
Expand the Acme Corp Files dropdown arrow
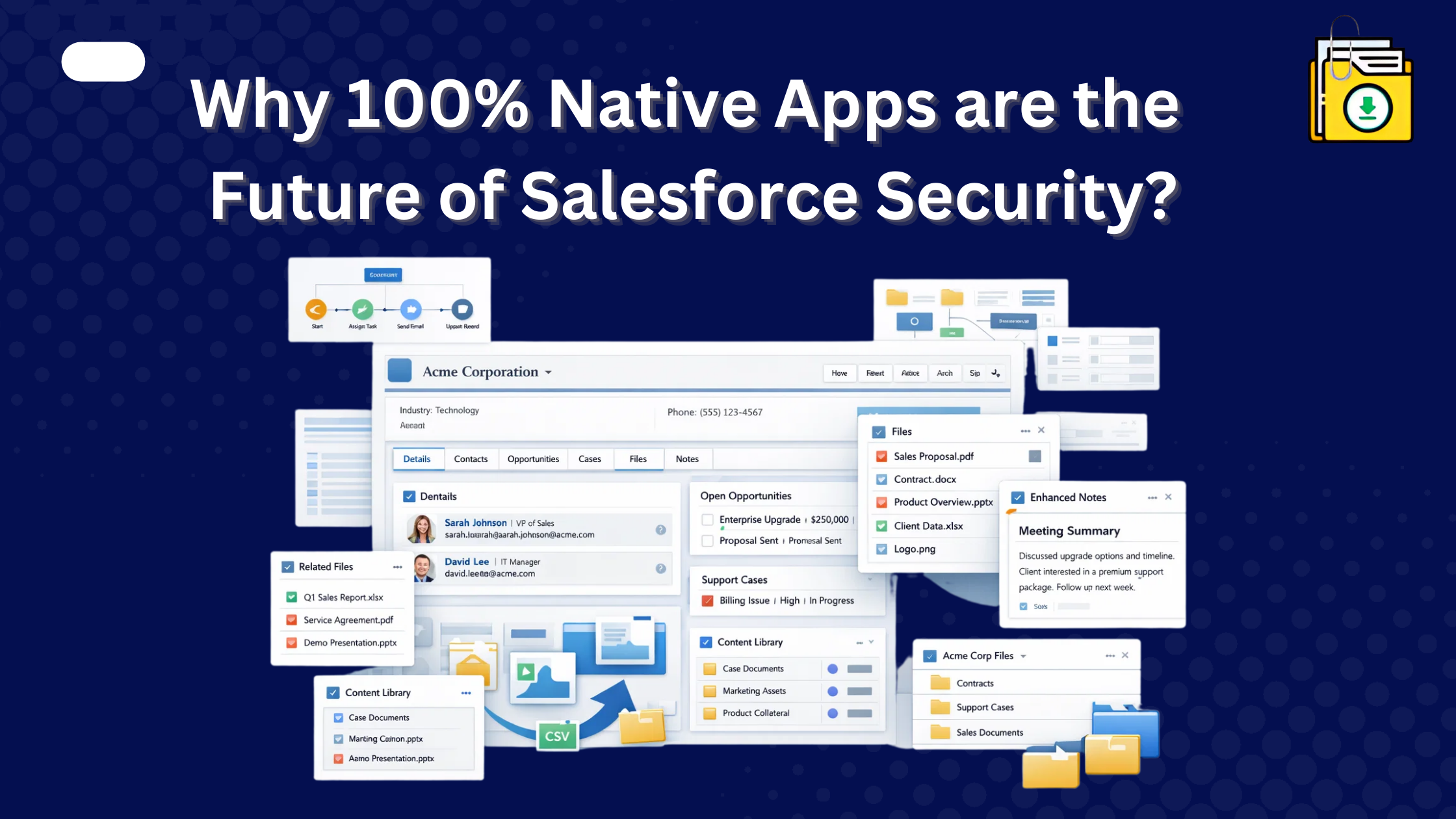[1023, 656]
